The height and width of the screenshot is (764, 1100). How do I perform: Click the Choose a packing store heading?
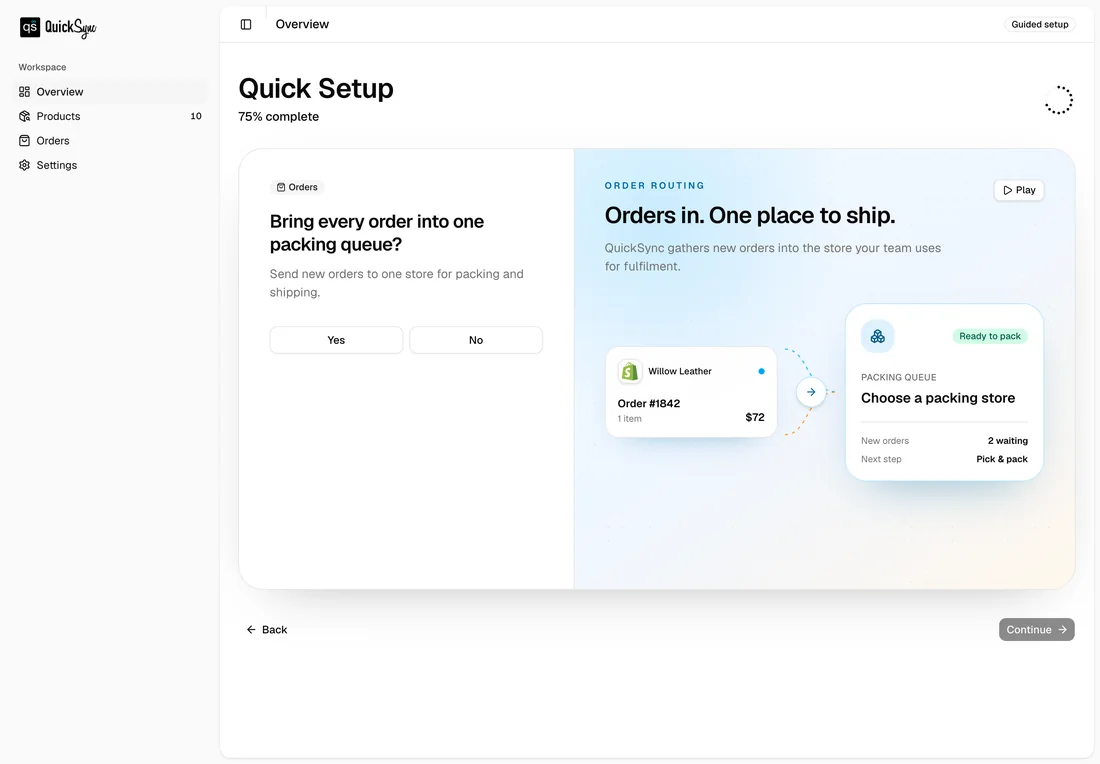pyautogui.click(x=938, y=398)
